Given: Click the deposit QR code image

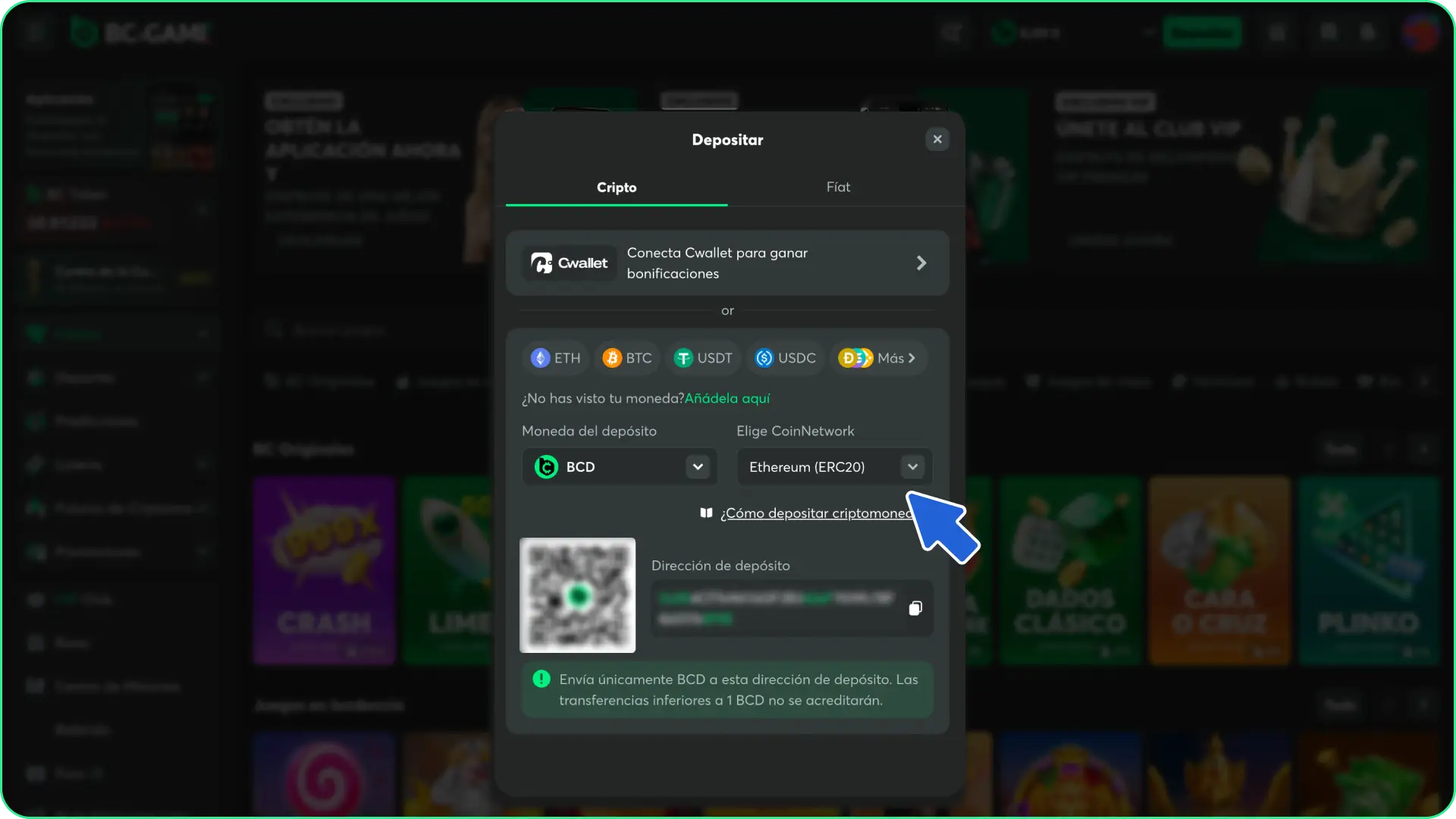Looking at the screenshot, I should click(x=577, y=595).
